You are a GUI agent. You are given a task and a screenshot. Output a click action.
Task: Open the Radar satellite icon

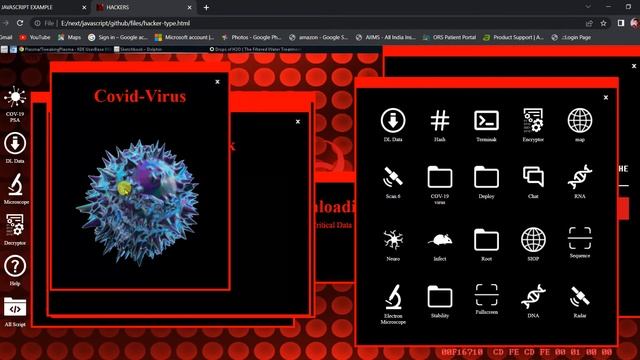click(580, 301)
